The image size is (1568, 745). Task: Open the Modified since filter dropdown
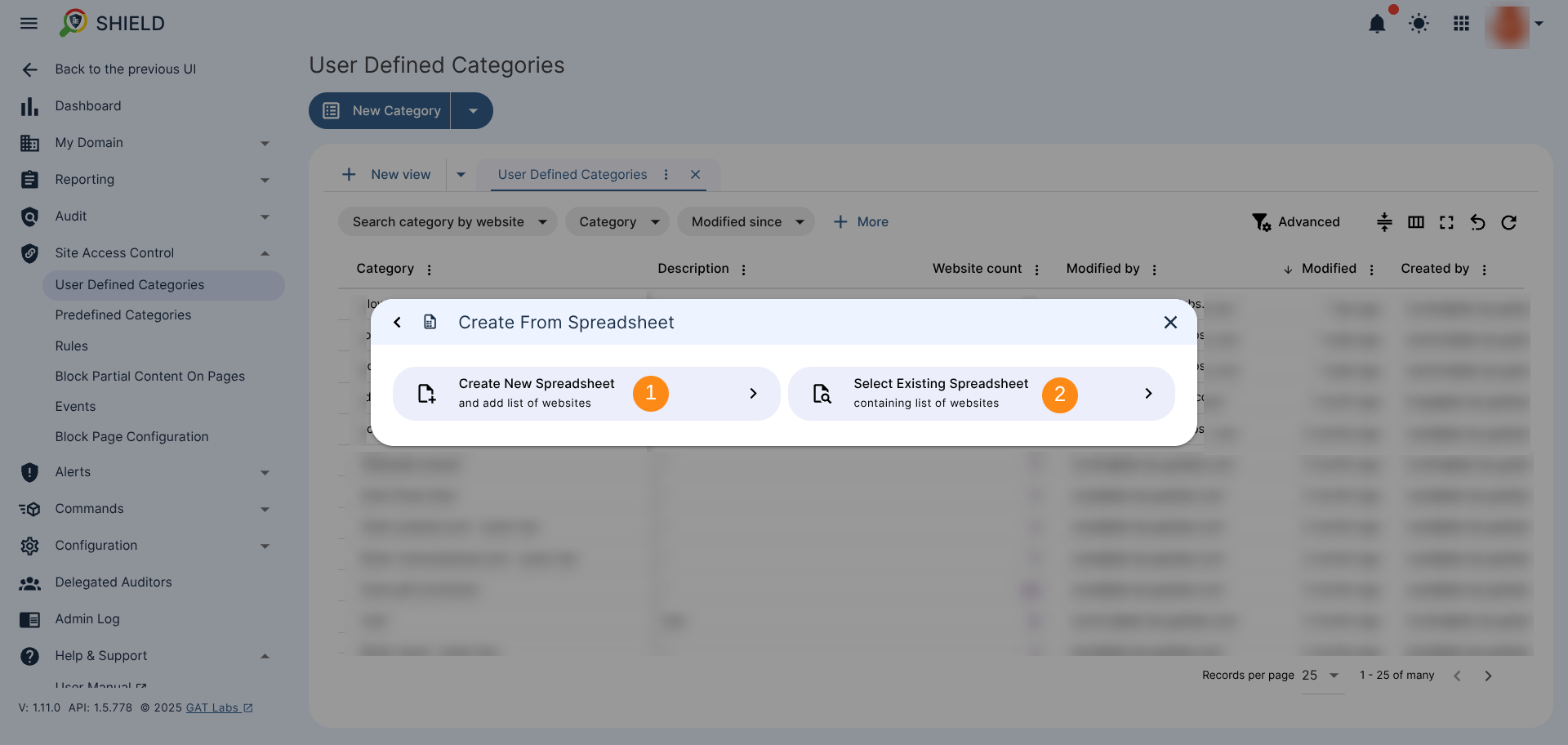[746, 222]
